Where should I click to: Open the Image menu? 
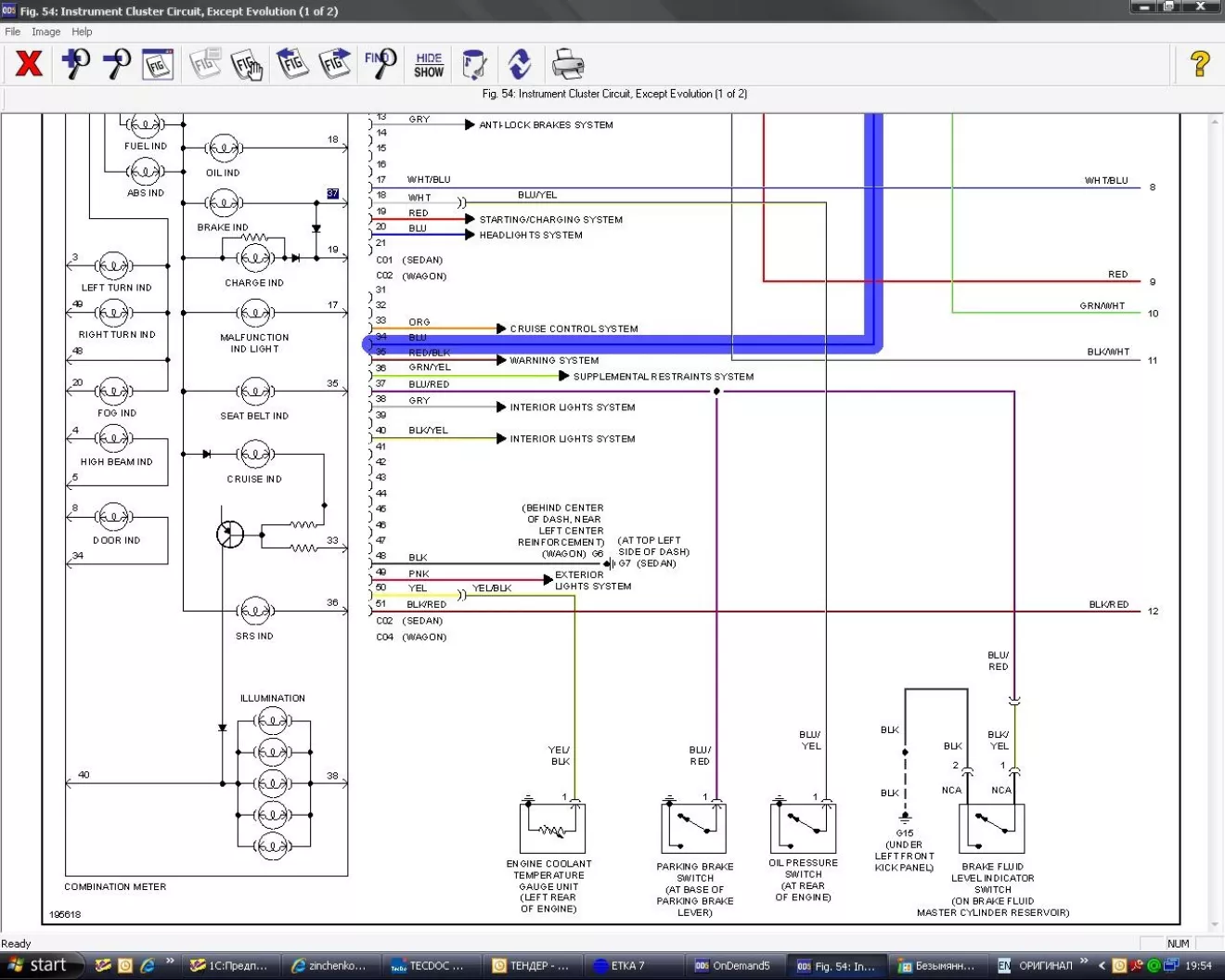click(45, 32)
